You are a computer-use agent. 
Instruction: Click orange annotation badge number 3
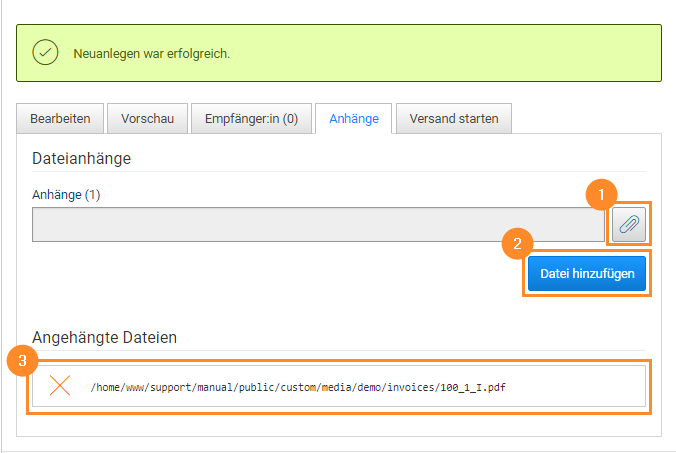pos(21,361)
